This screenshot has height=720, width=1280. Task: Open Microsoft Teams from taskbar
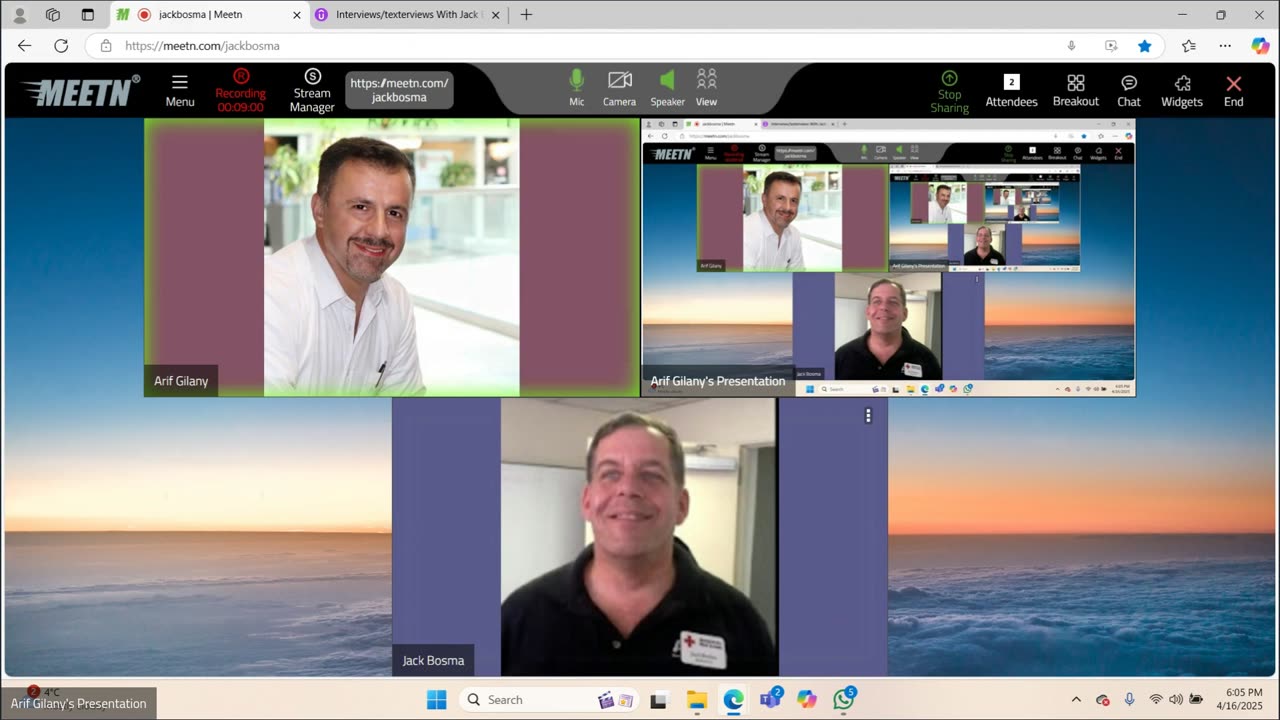point(770,700)
